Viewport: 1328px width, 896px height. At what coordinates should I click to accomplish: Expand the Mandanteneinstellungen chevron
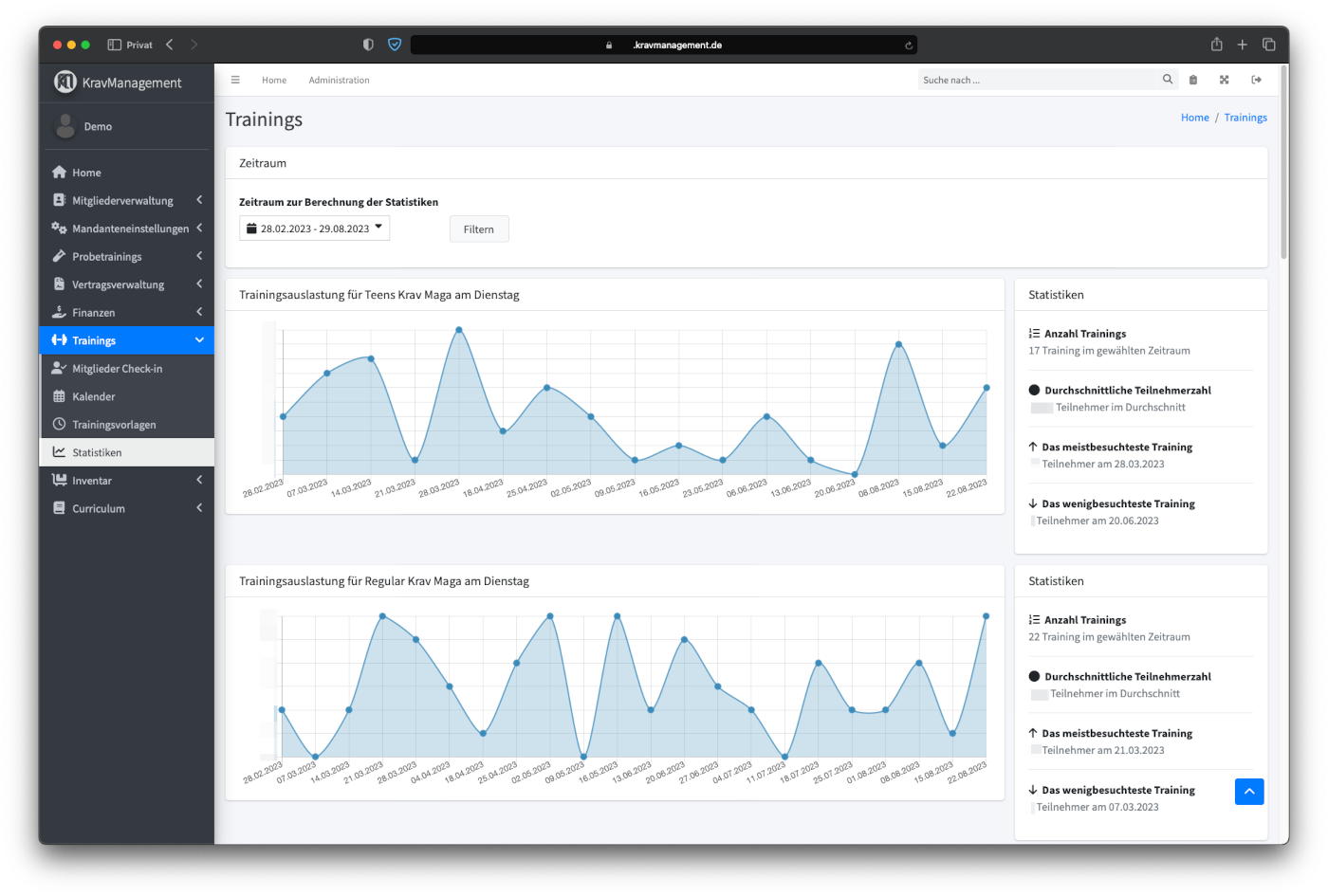coord(199,229)
